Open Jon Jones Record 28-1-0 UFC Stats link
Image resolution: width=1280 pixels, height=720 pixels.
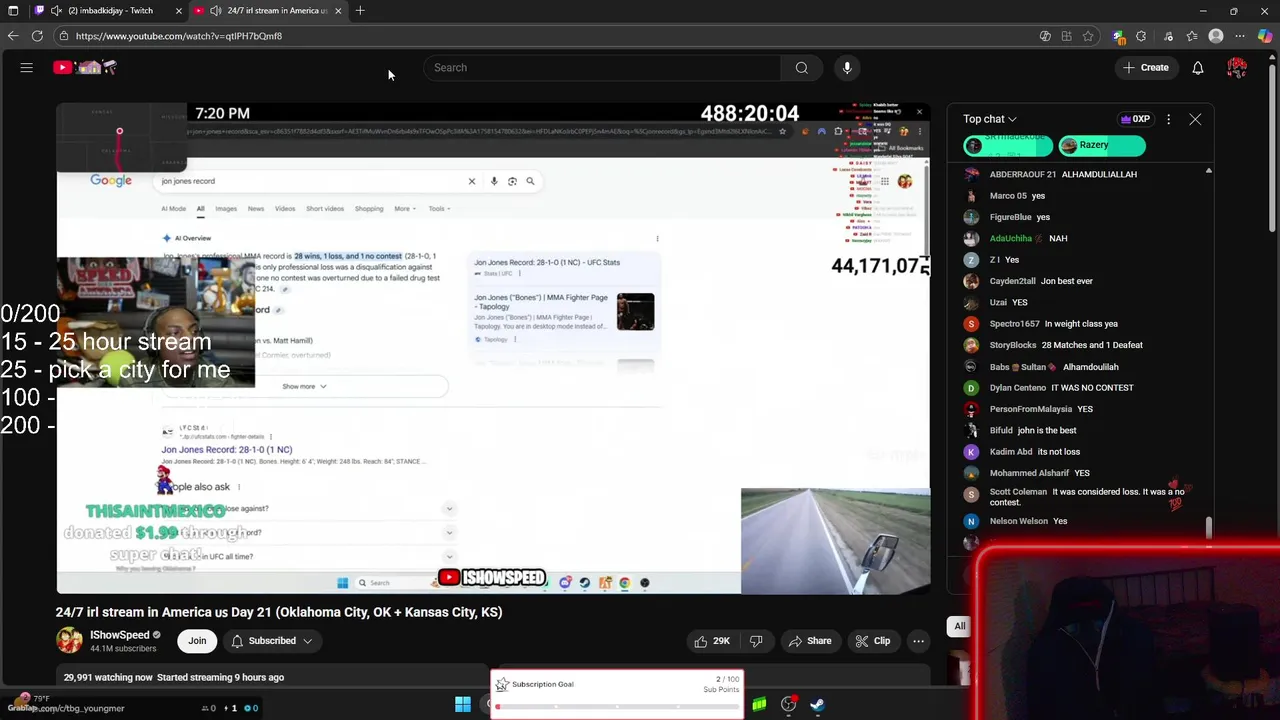click(x=226, y=450)
